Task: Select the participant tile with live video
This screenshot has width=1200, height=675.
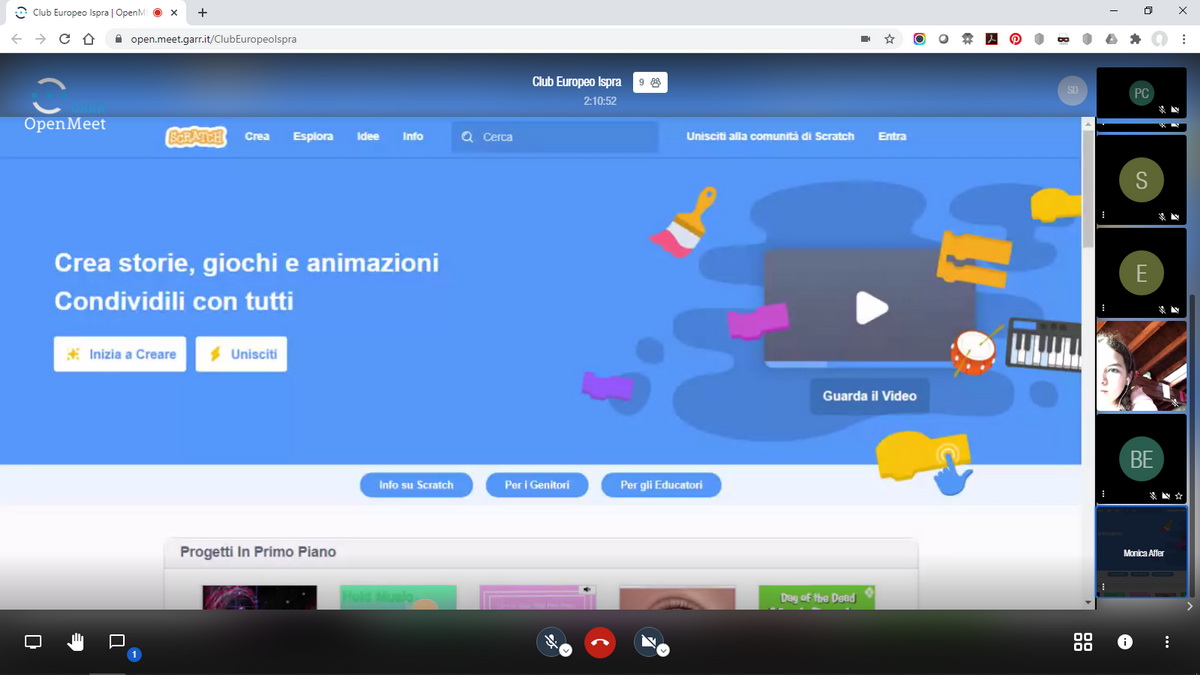Action: (x=1142, y=365)
